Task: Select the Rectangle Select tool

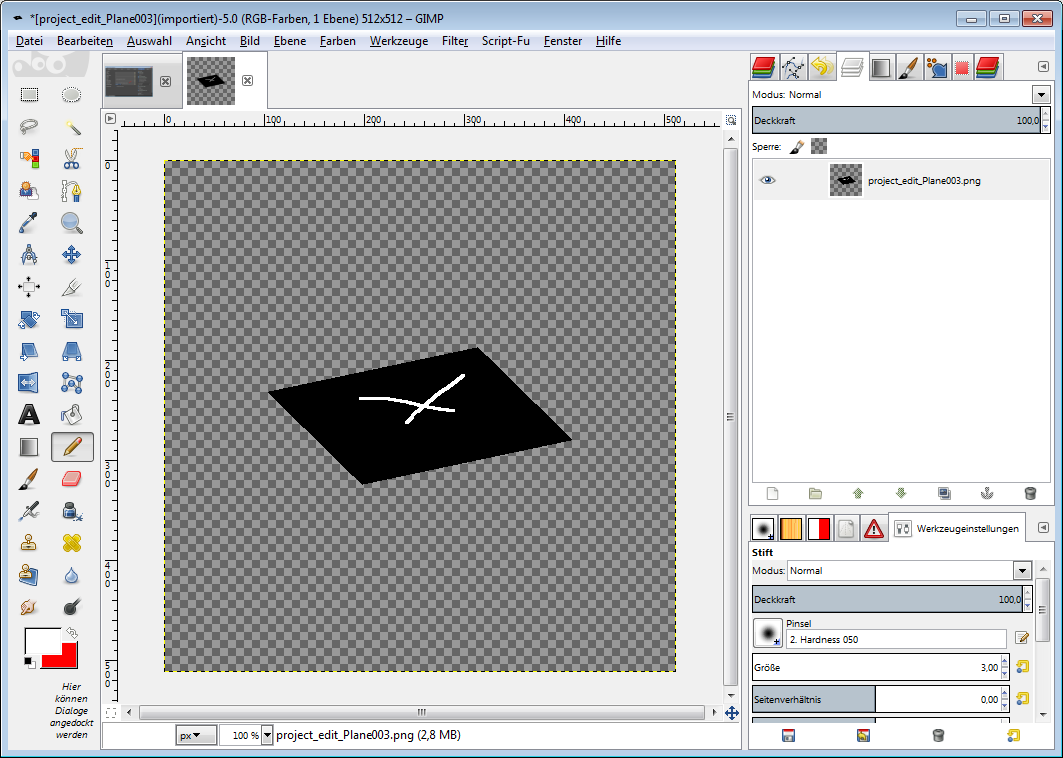Action: pyautogui.click(x=29, y=94)
